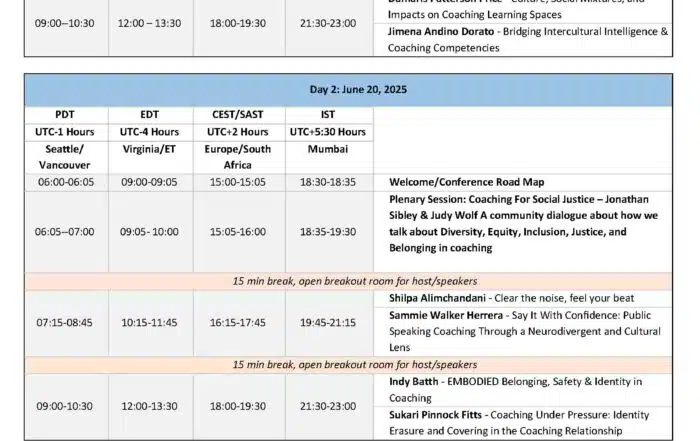
Task: Click the 18:30-18:35 time cell
Action: click(x=329, y=183)
